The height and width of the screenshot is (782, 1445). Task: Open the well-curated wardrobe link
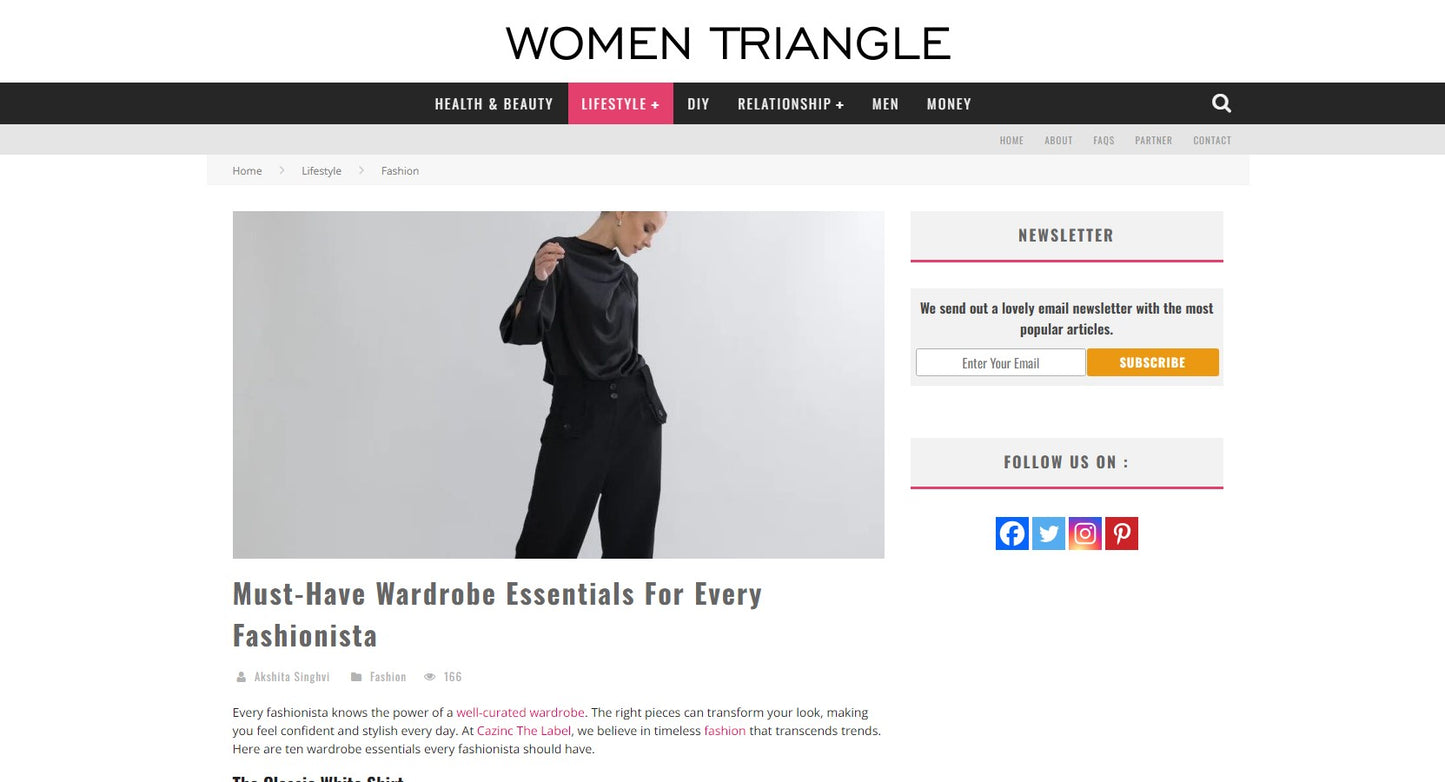click(520, 713)
